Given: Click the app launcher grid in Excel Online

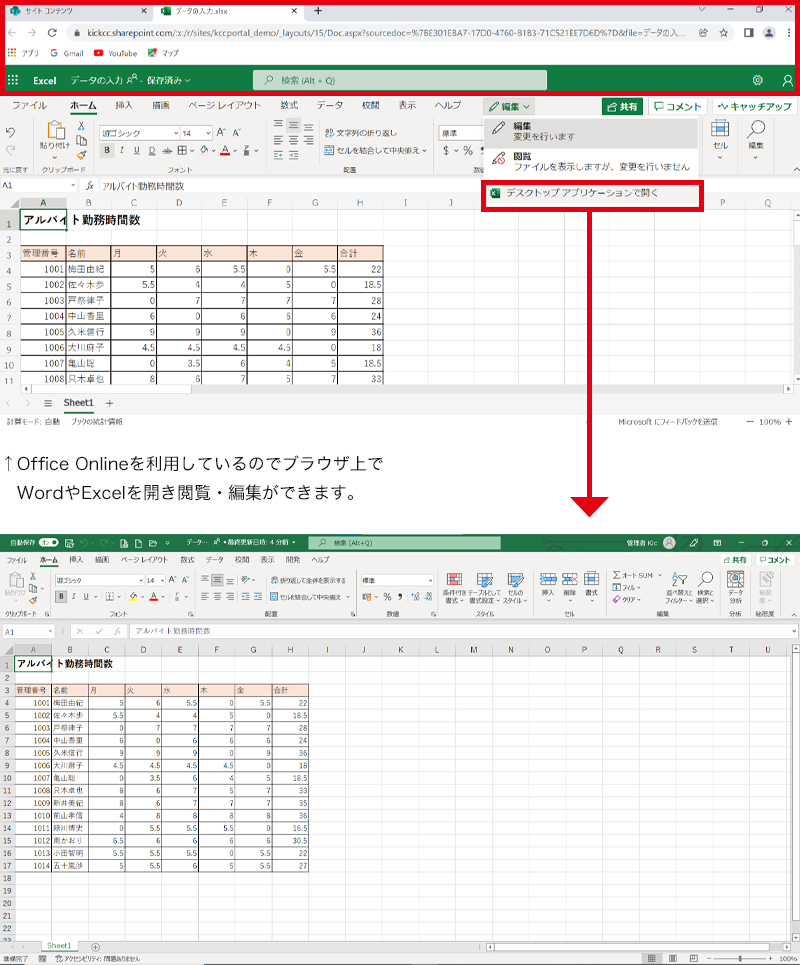Looking at the screenshot, I should point(13,80).
